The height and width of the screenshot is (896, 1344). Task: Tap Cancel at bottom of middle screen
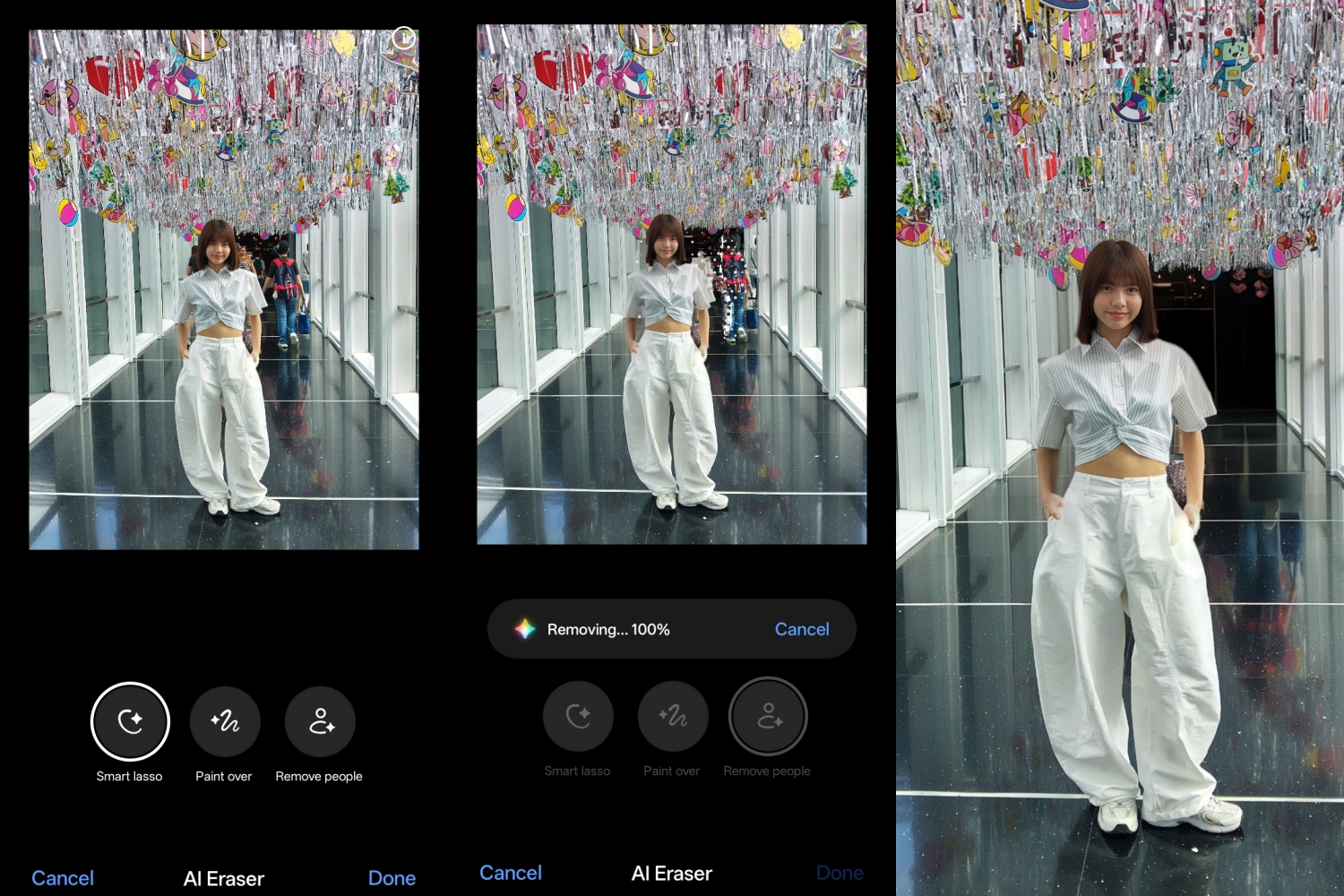(511, 873)
